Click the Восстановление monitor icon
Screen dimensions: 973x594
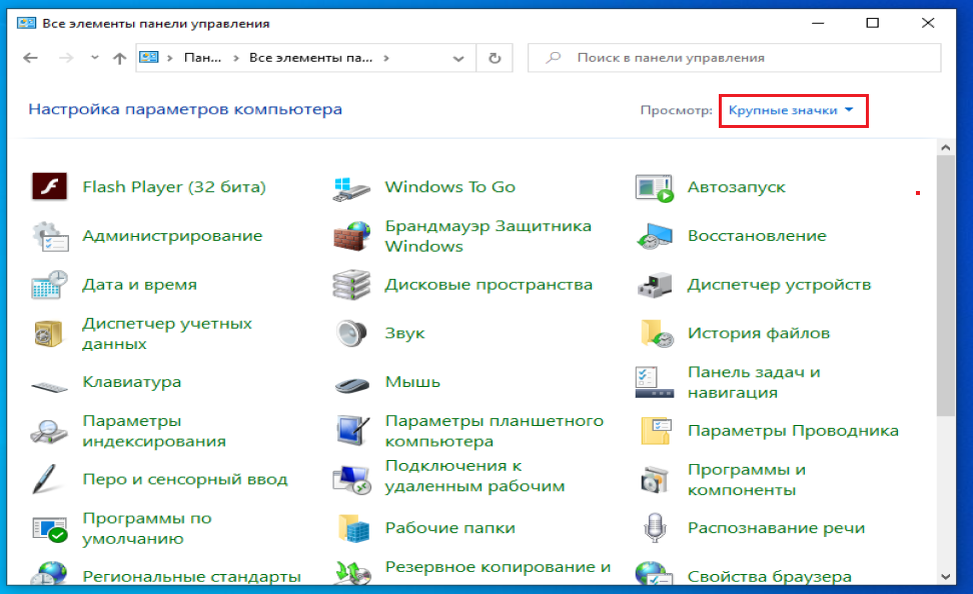click(x=655, y=236)
